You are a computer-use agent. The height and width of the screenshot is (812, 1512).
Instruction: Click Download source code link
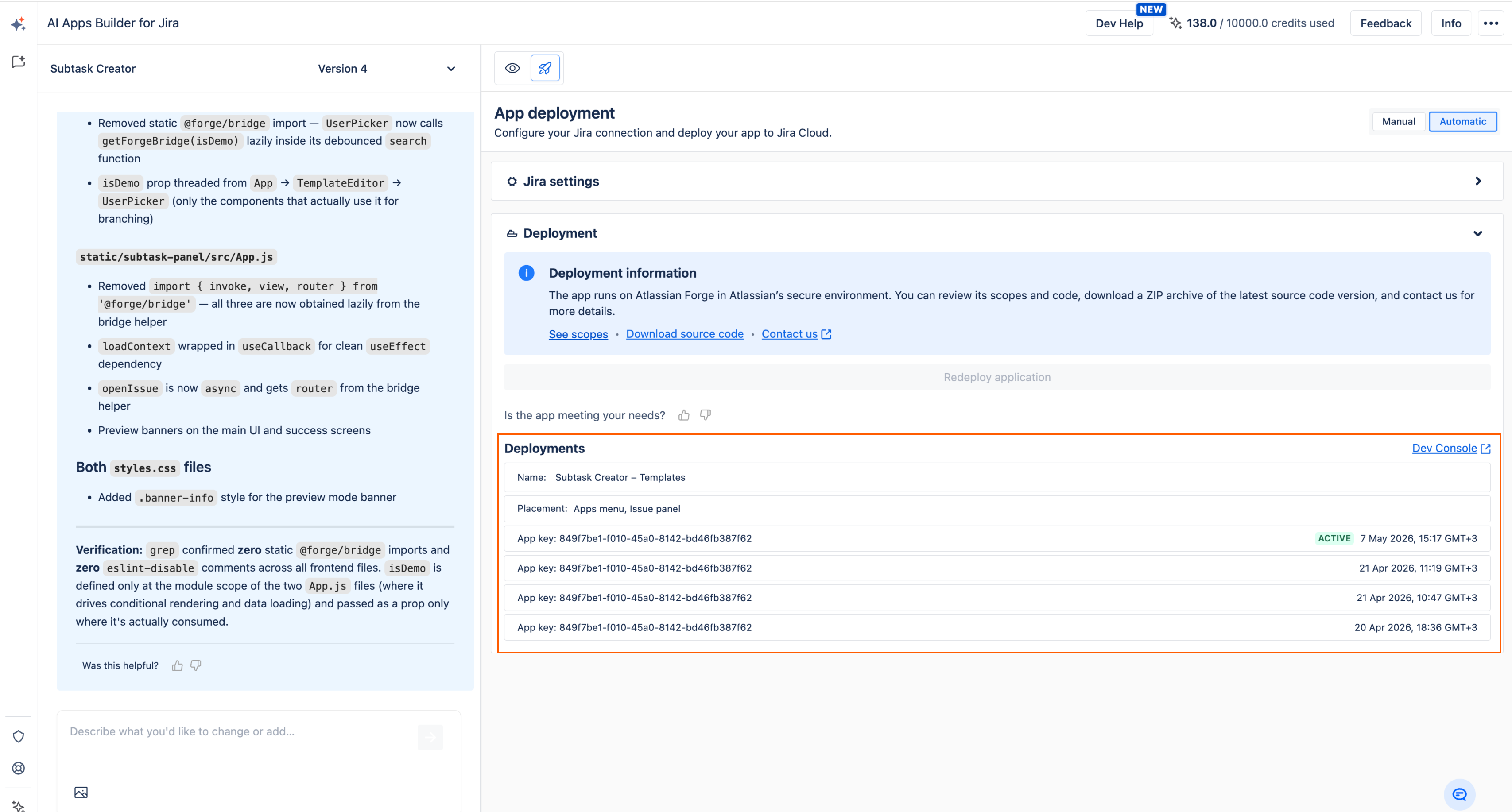684,334
